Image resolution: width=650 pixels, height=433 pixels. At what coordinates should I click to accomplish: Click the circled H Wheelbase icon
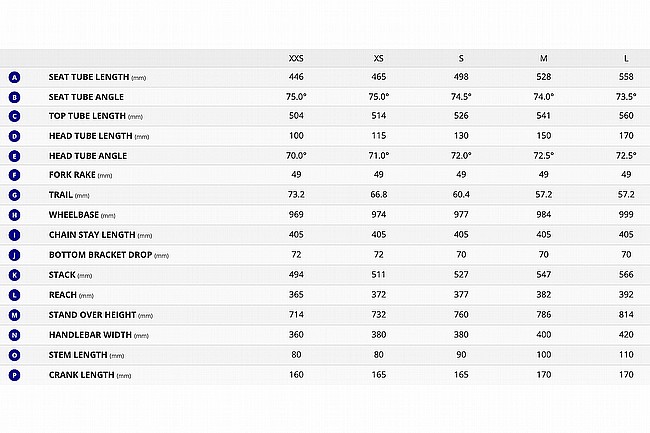coord(15,215)
